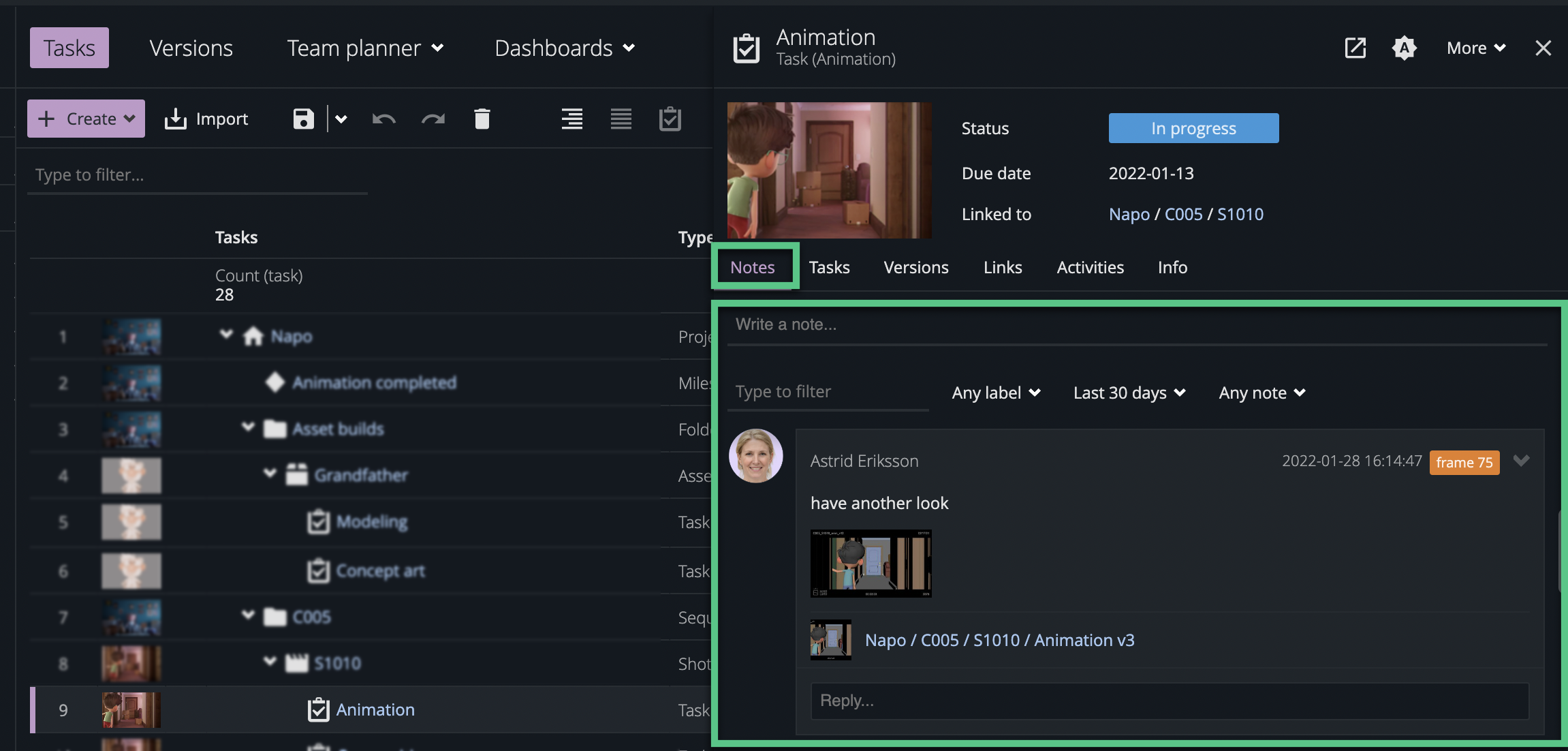This screenshot has width=1568, height=751.
Task: Open the save options dropdown arrow
Action: tap(340, 119)
